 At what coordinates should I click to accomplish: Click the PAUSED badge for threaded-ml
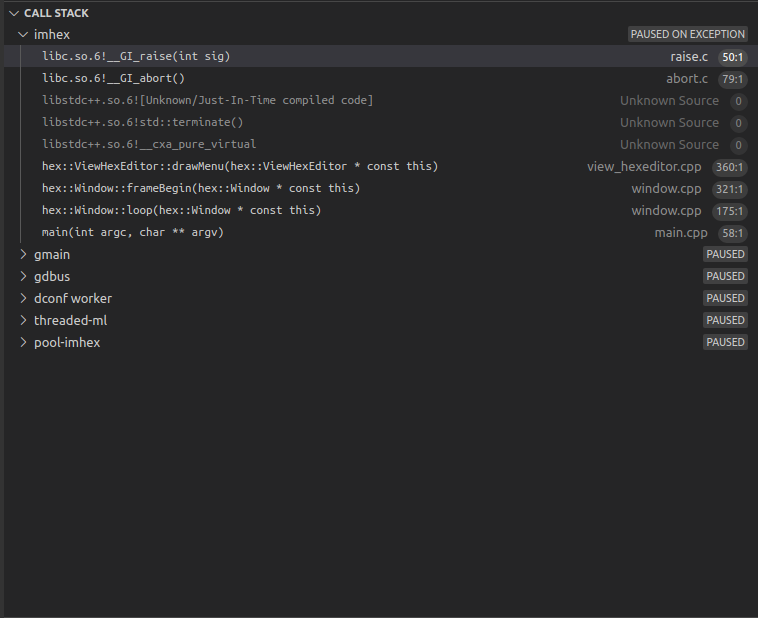point(725,320)
